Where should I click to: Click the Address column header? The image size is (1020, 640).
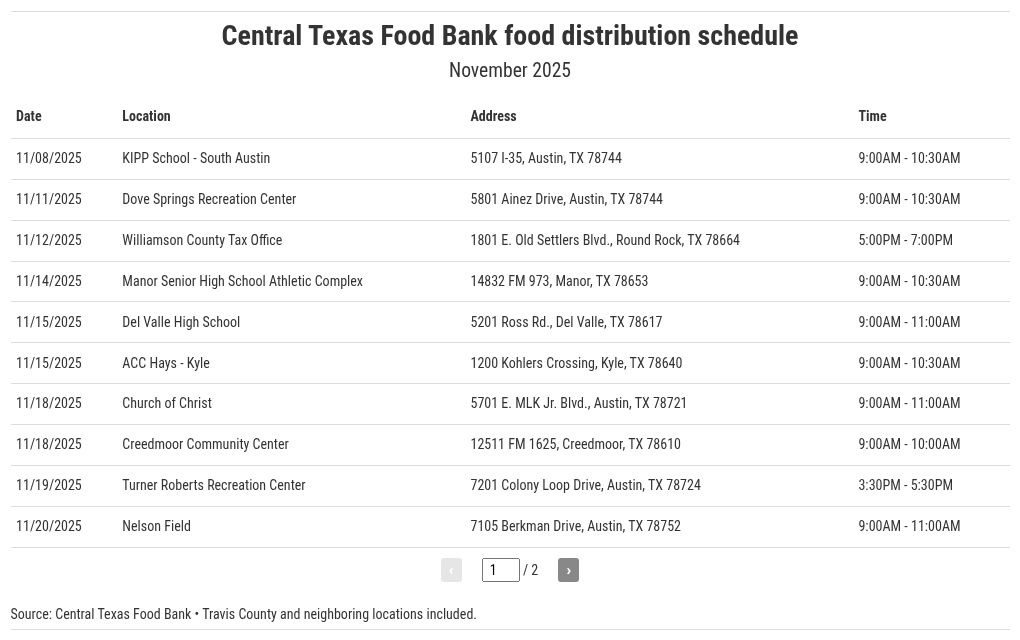[493, 116]
